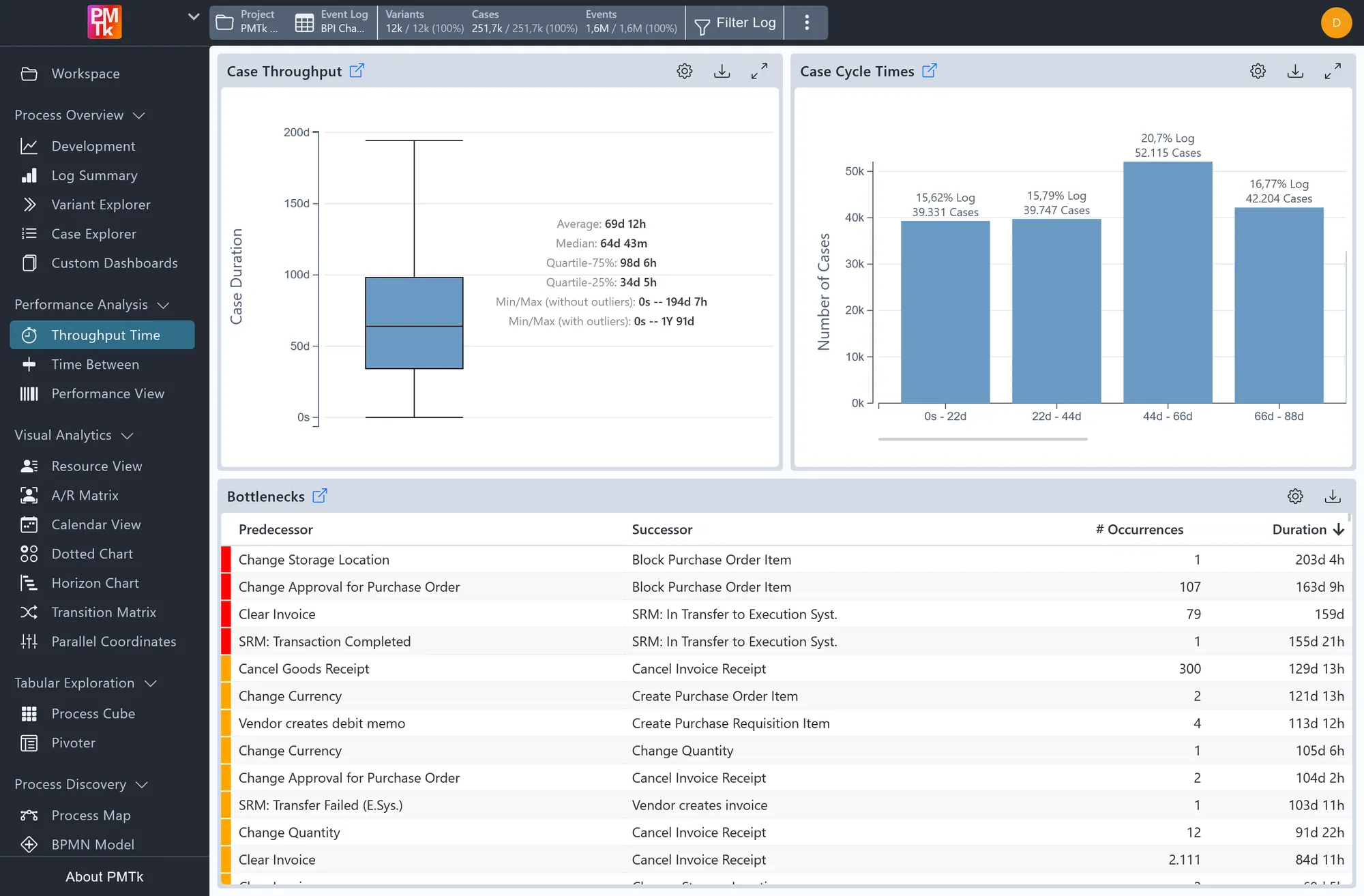Open Bottlenecks settings gear
Image resolution: width=1364 pixels, height=896 pixels.
pyautogui.click(x=1295, y=496)
